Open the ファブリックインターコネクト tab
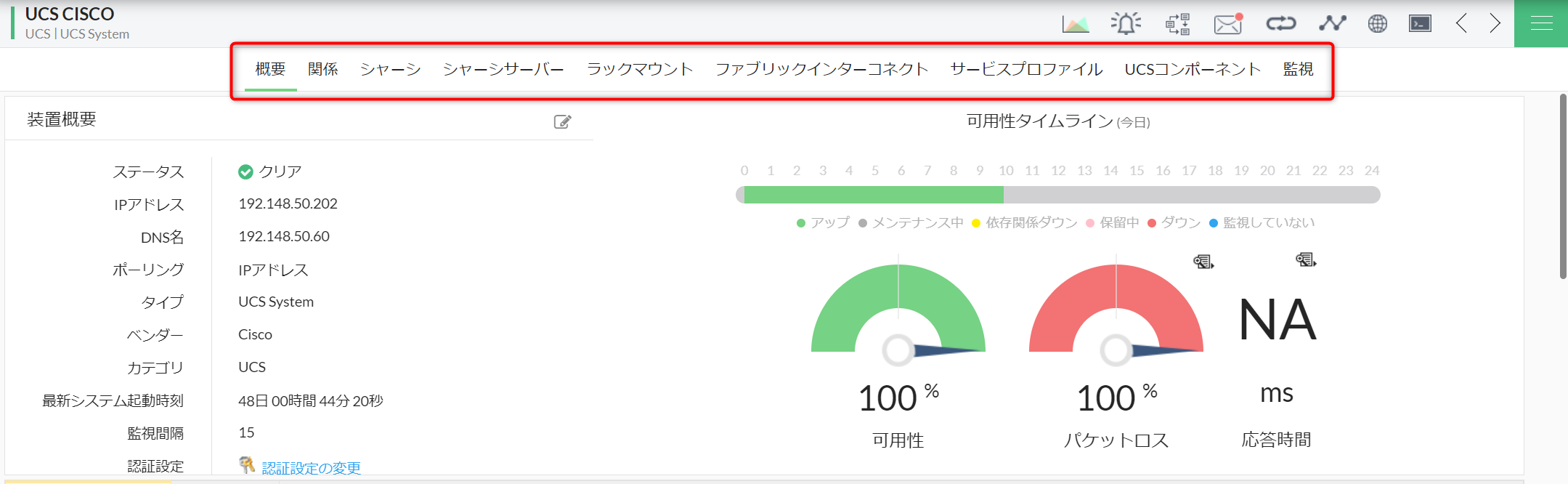Screen dimensions: 1568x484 pos(821,69)
